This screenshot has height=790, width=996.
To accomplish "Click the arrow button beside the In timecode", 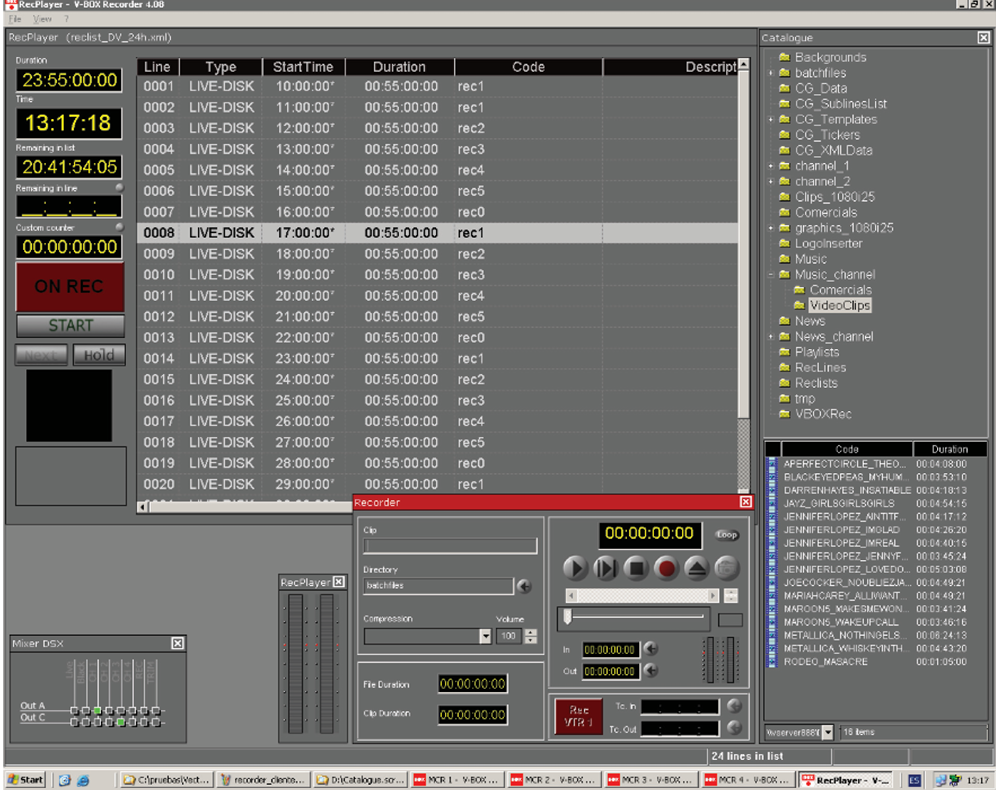I will coord(650,649).
